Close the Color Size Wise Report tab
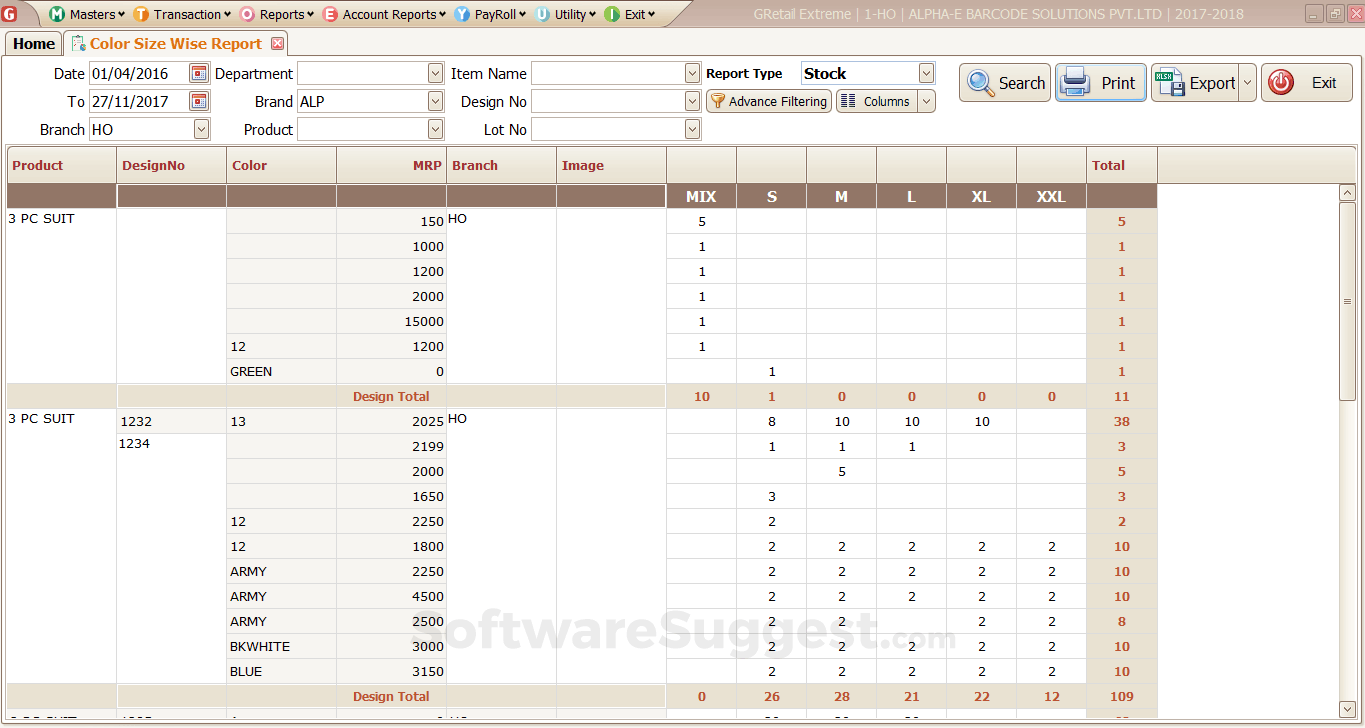Viewport: 1365px width, 728px height. pyautogui.click(x=278, y=44)
